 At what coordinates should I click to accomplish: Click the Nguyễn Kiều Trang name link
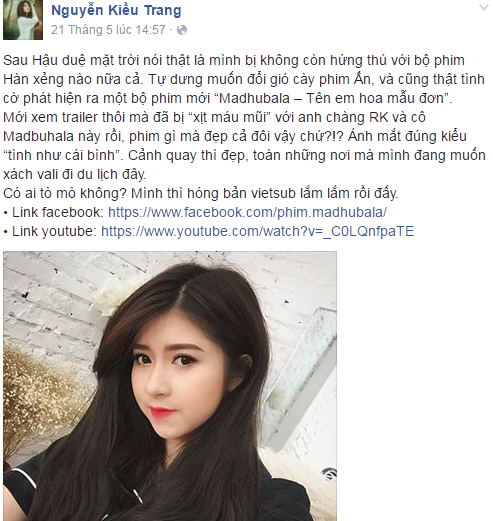click(x=116, y=10)
